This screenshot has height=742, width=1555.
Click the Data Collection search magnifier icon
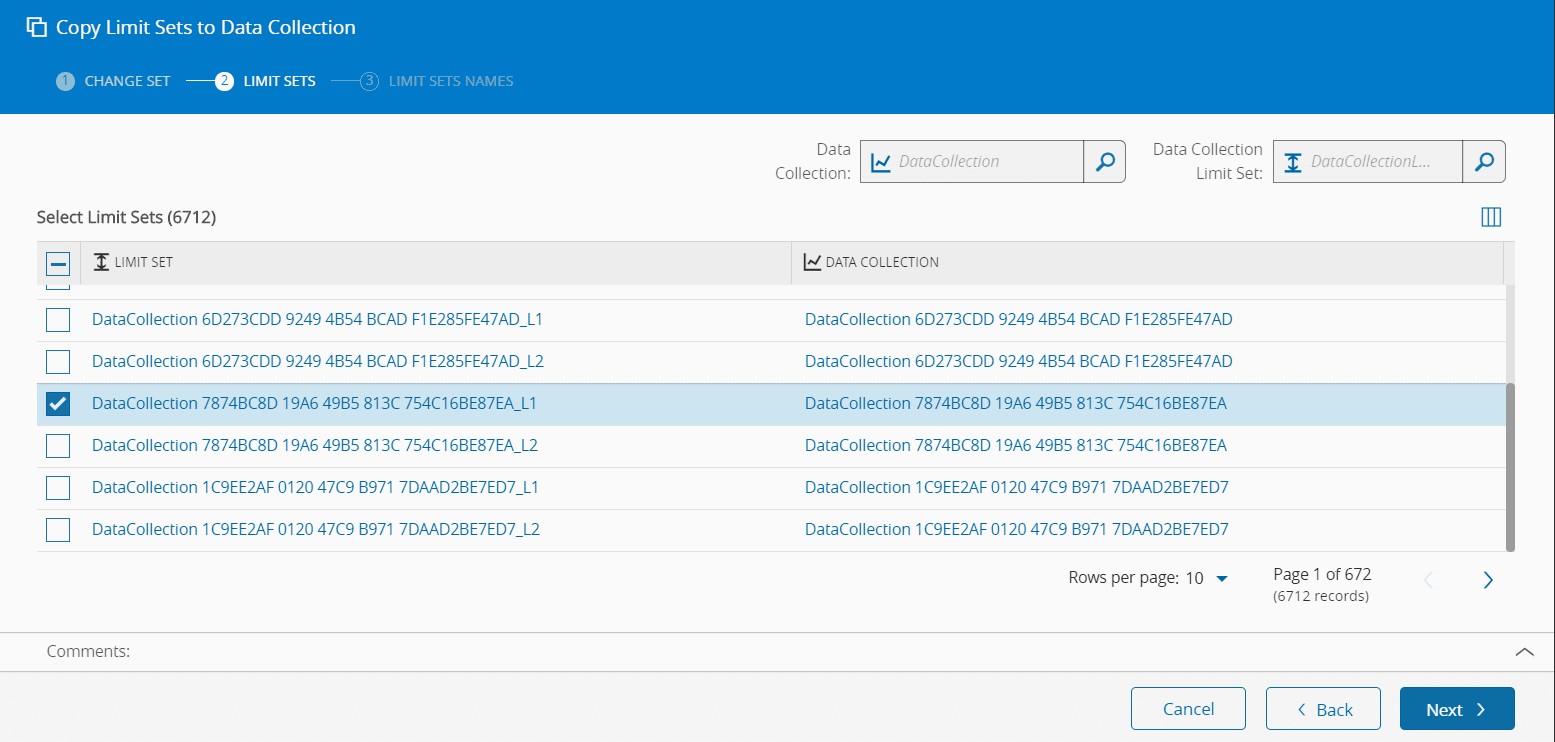[x=1104, y=162]
